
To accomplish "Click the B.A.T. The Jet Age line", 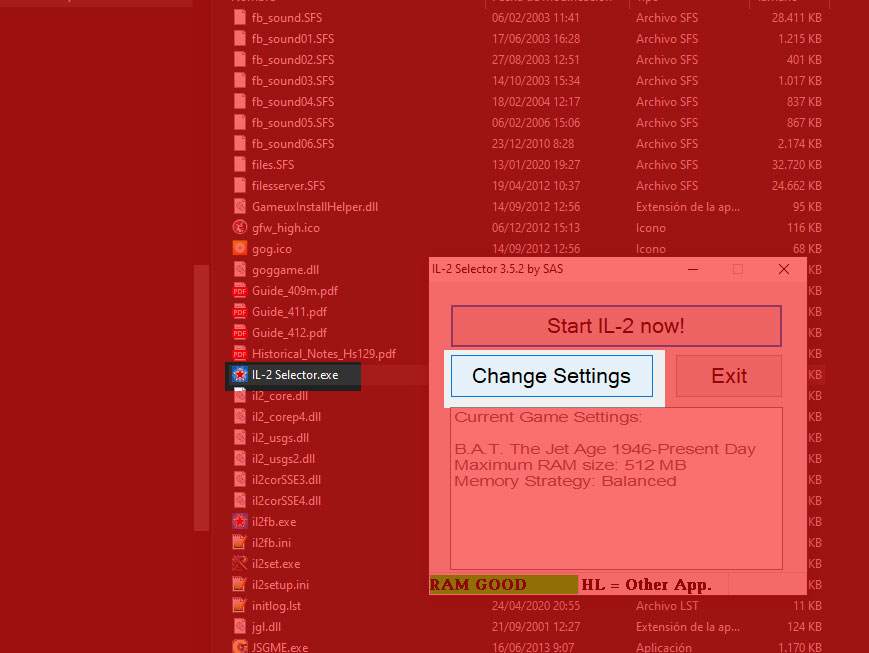I will pyautogui.click(x=605, y=449).
